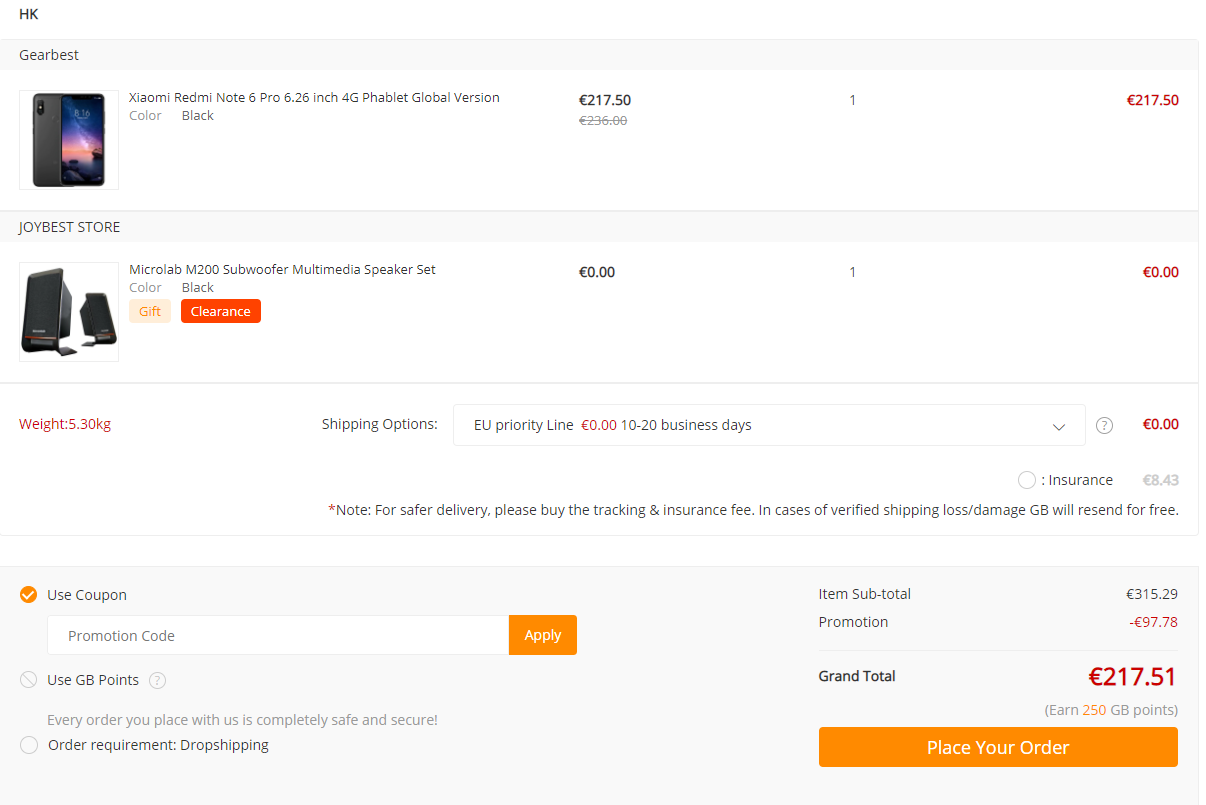Viewport: 1206px width, 805px height.
Task: Click the Microlab M200 speaker thumbnail
Action: [69, 312]
